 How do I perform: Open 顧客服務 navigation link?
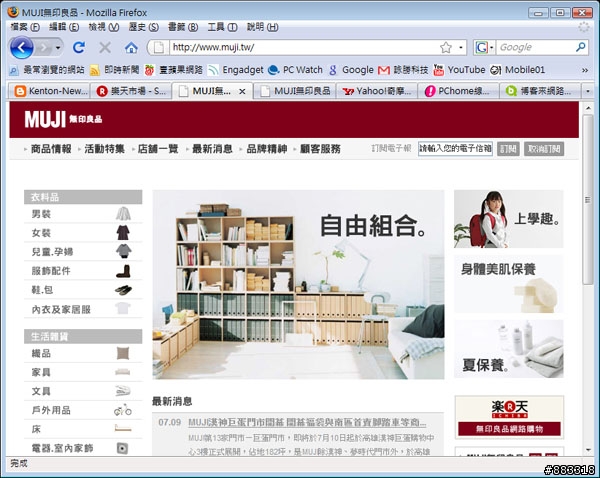coord(320,149)
